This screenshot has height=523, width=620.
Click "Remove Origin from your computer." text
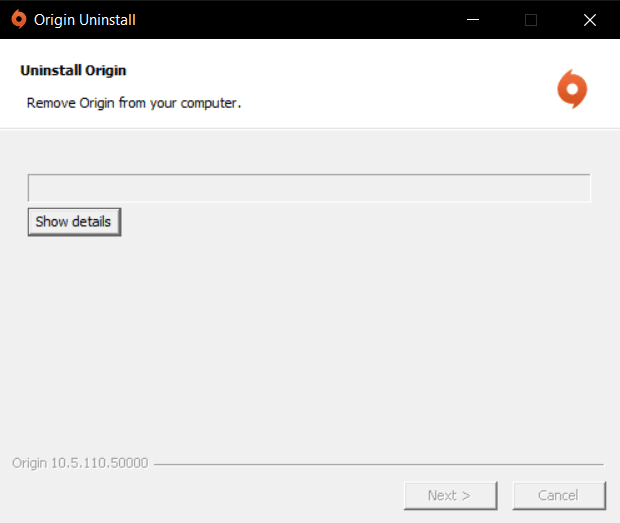[134, 103]
